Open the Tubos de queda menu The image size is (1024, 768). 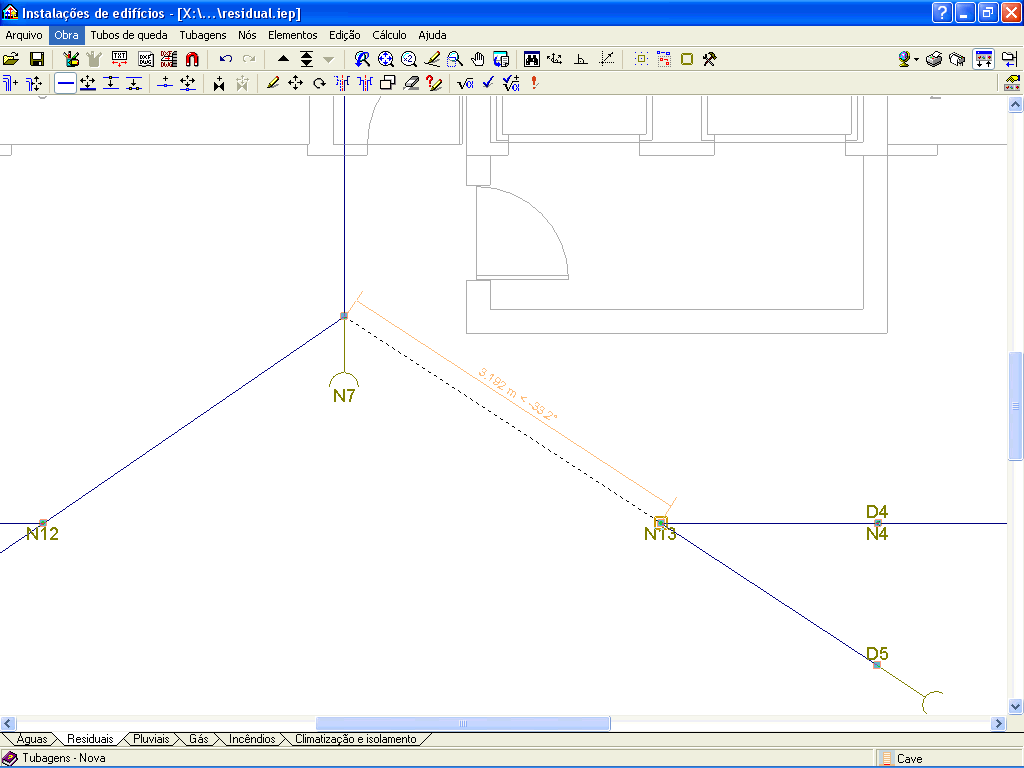pyautogui.click(x=129, y=35)
